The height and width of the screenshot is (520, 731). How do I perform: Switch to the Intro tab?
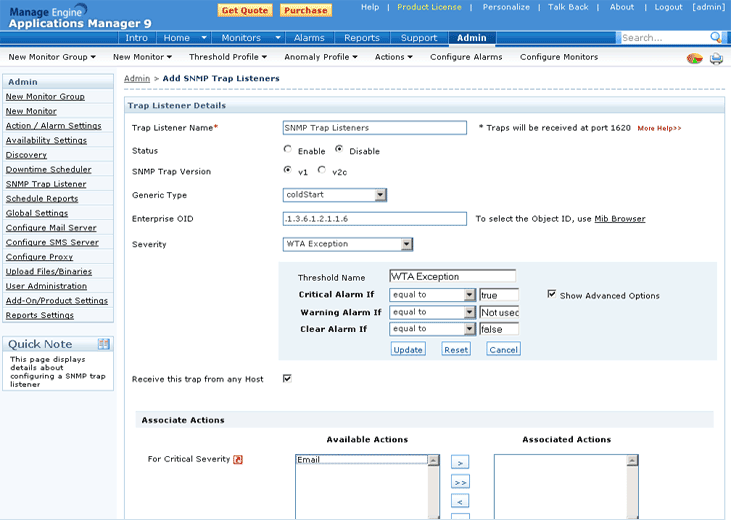point(137,38)
